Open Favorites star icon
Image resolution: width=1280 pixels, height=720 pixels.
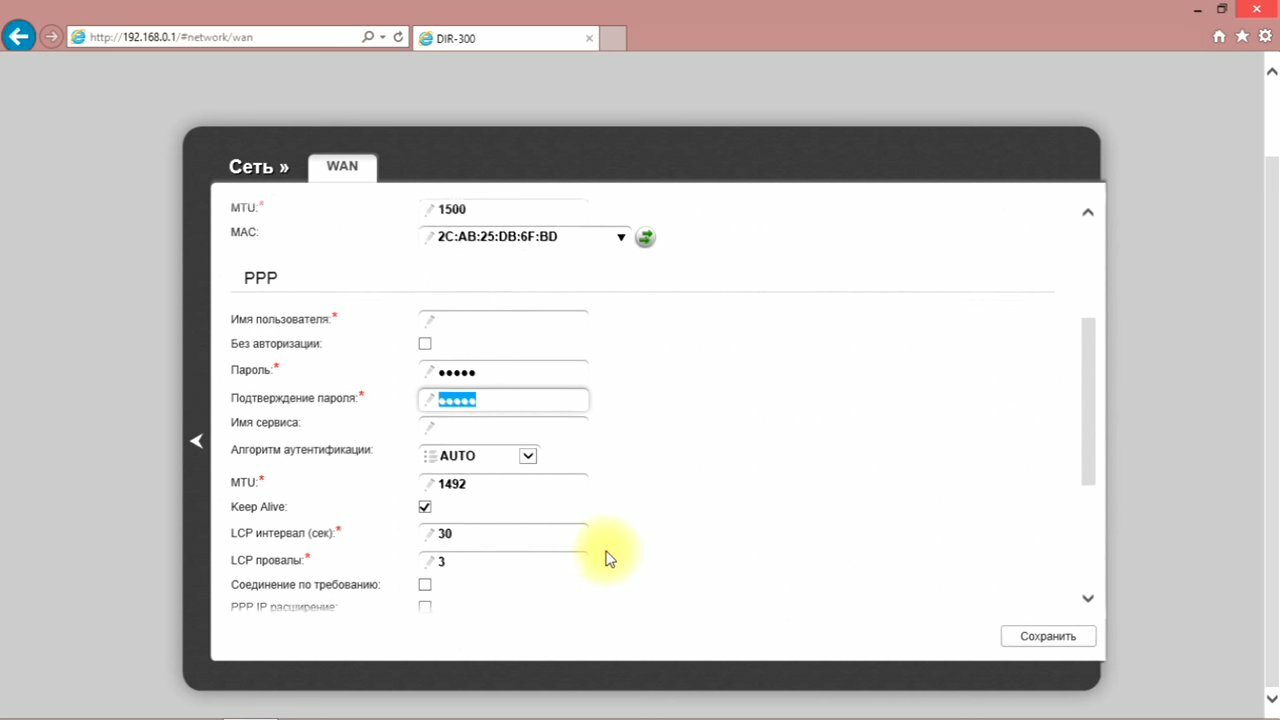click(x=1242, y=36)
